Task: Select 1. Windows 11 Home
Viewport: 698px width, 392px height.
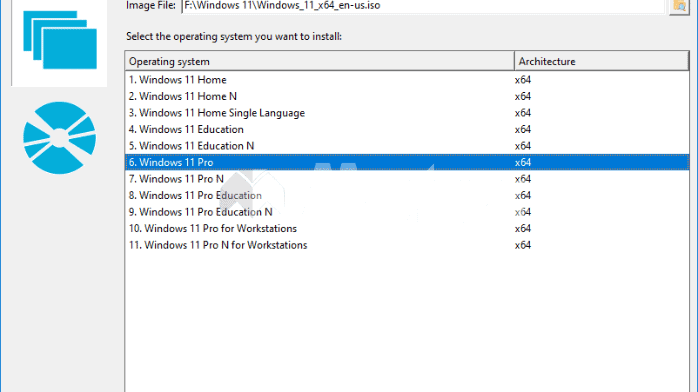Action: (x=178, y=80)
